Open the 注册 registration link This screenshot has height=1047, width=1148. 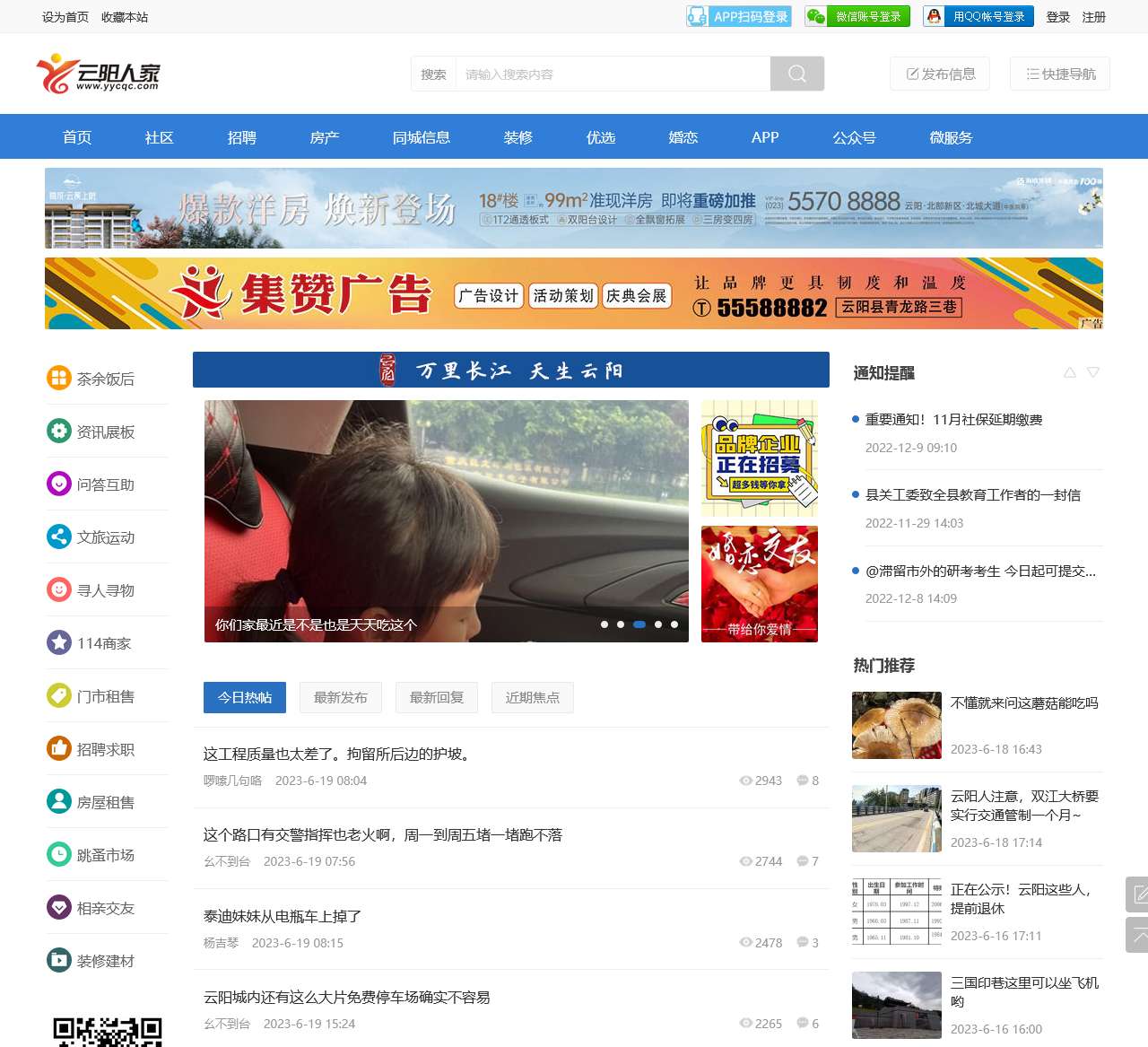tap(1095, 16)
